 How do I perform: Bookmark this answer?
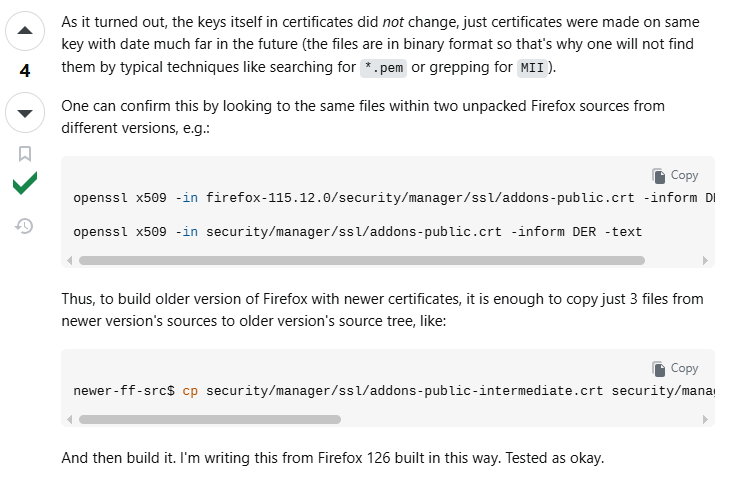pyautogui.click(x=25, y=154)
